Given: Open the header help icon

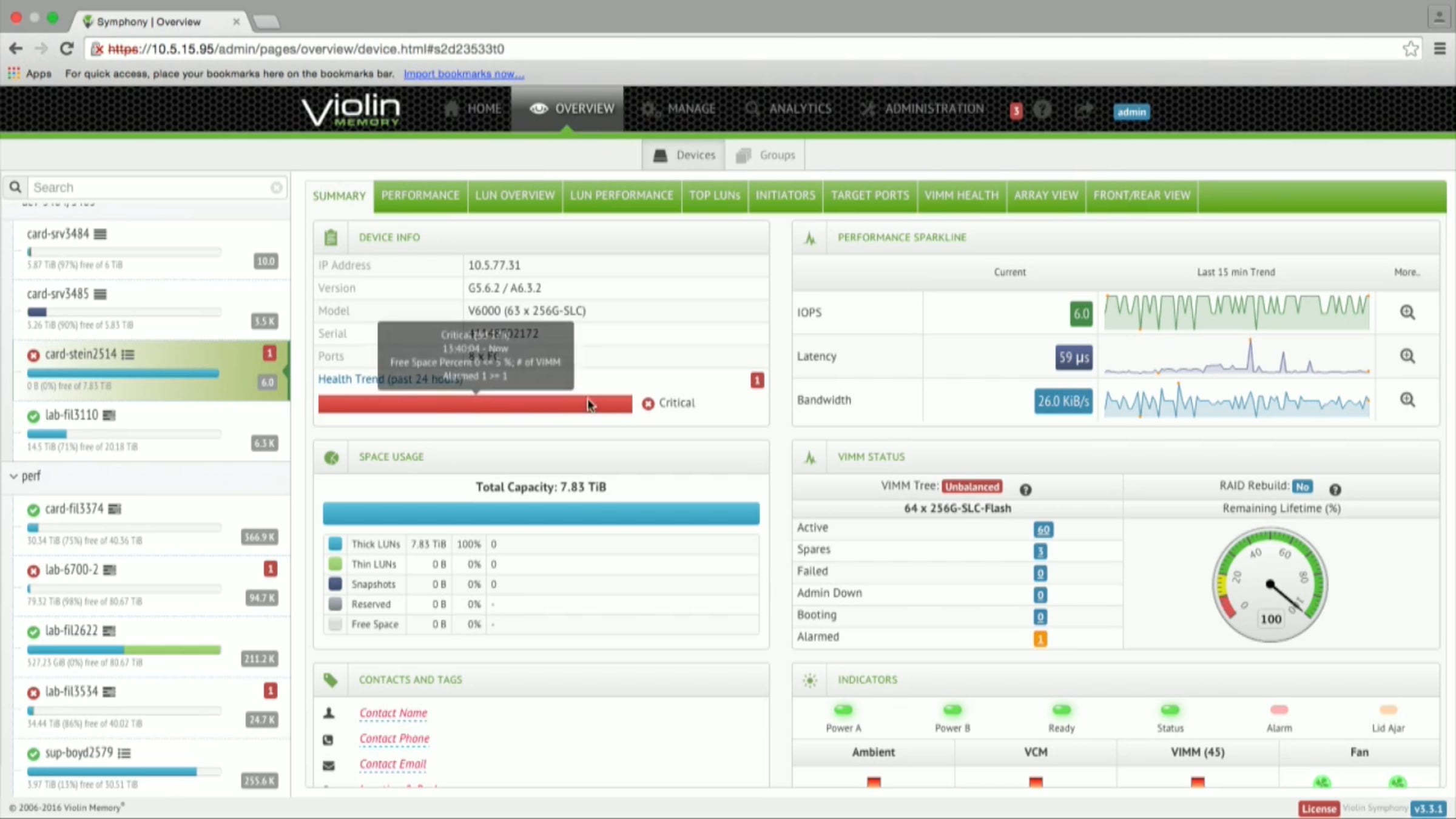Looking at the screenshot, I should pos(1042,110).
